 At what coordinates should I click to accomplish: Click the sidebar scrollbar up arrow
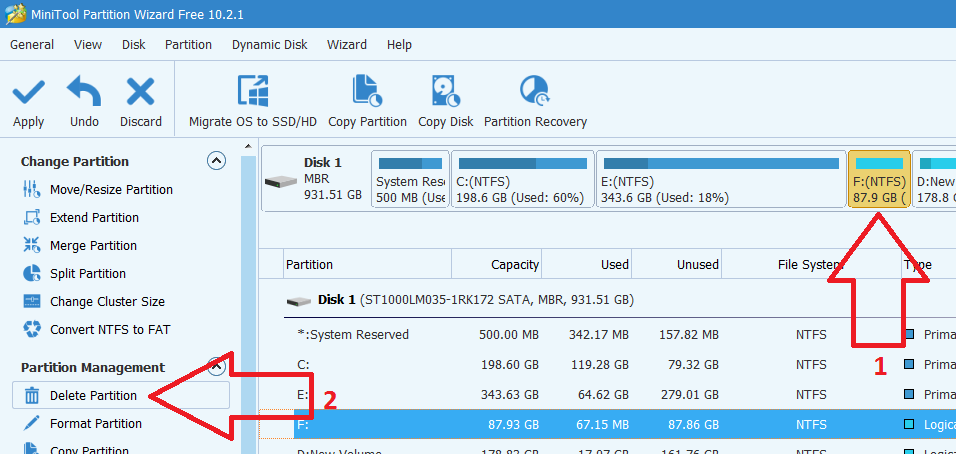pos(248,146)
